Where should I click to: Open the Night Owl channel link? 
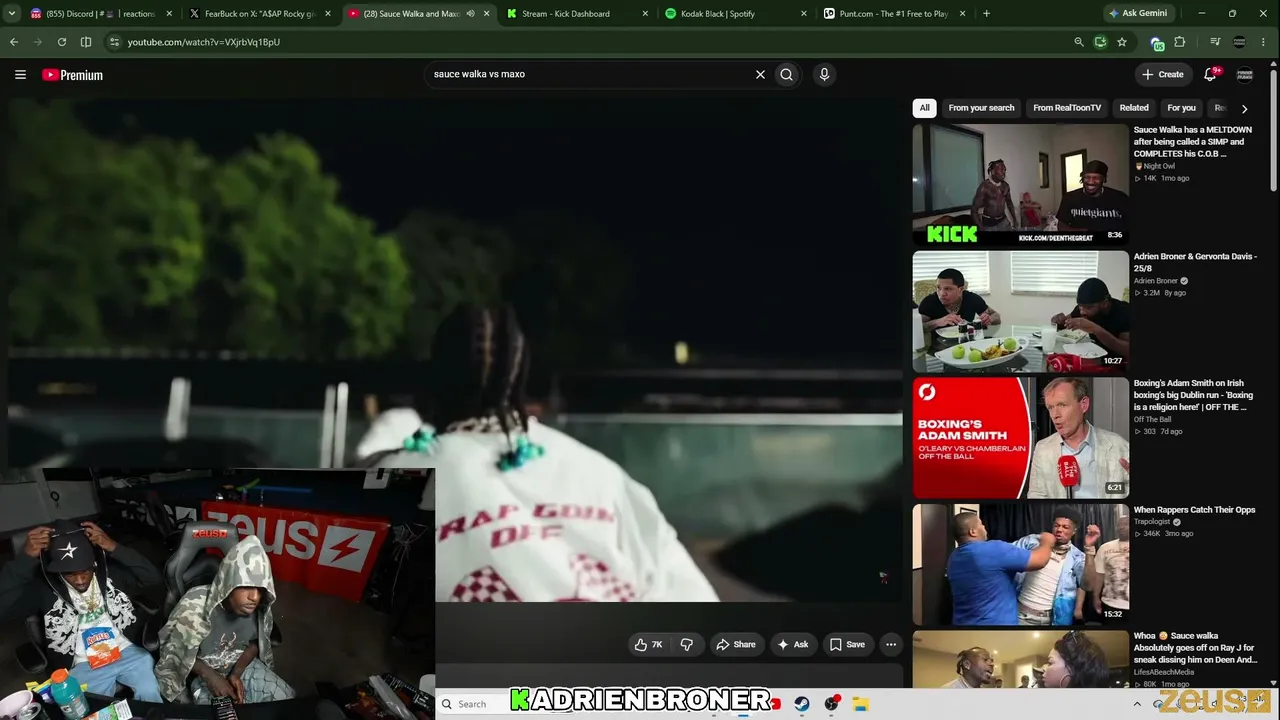point(1158,166)
